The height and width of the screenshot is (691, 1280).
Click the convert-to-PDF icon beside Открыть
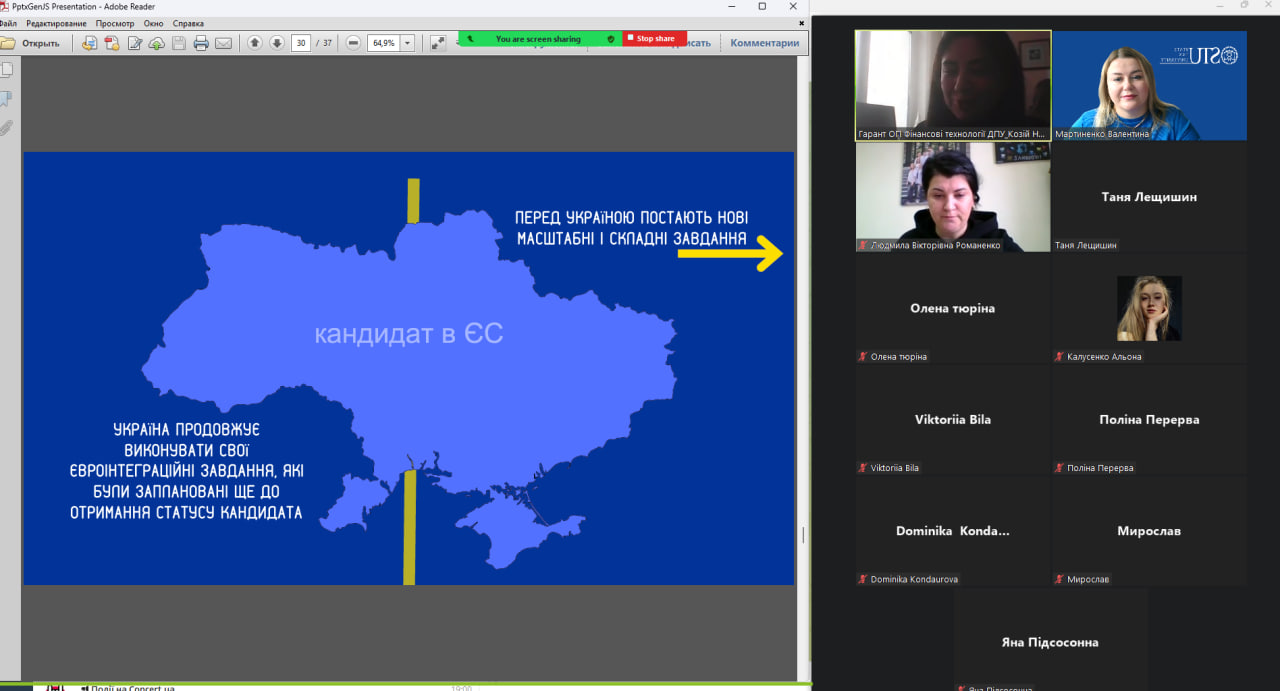click(89, 43)
